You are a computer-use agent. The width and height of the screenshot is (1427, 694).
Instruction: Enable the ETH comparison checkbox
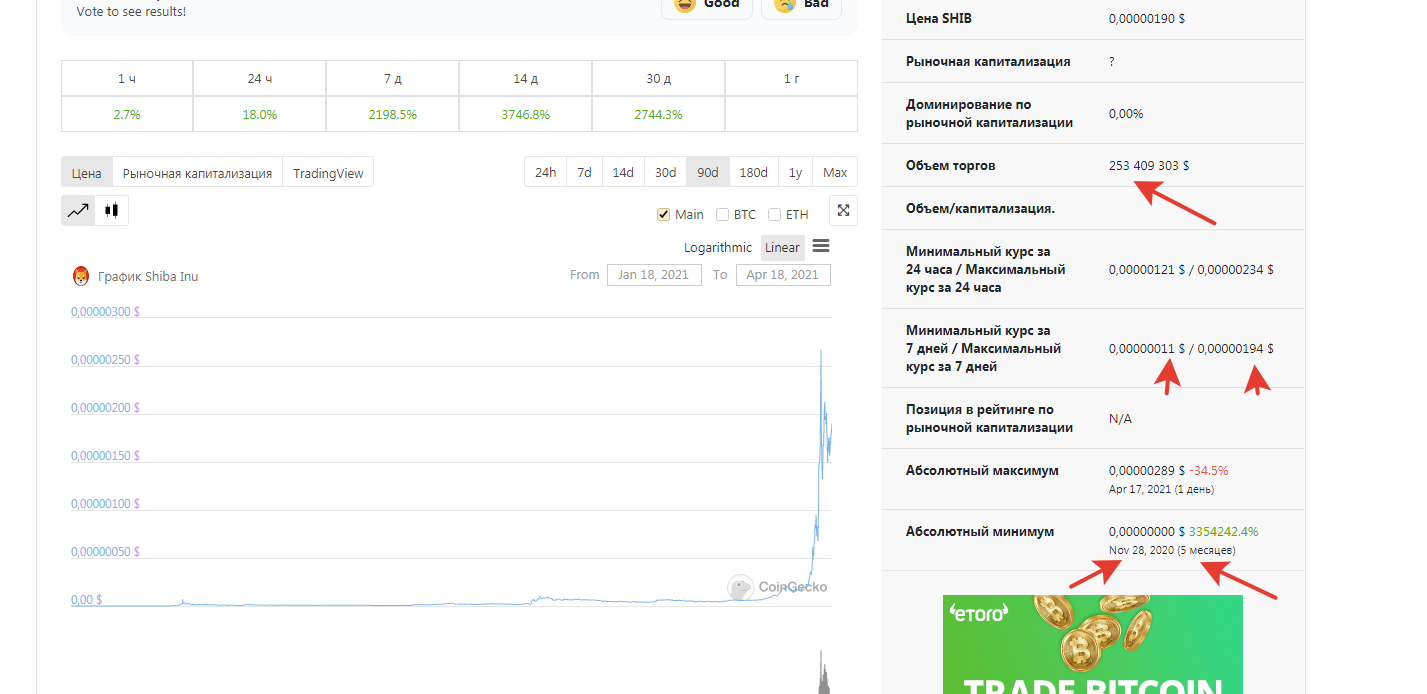click(x=774, y=214)
